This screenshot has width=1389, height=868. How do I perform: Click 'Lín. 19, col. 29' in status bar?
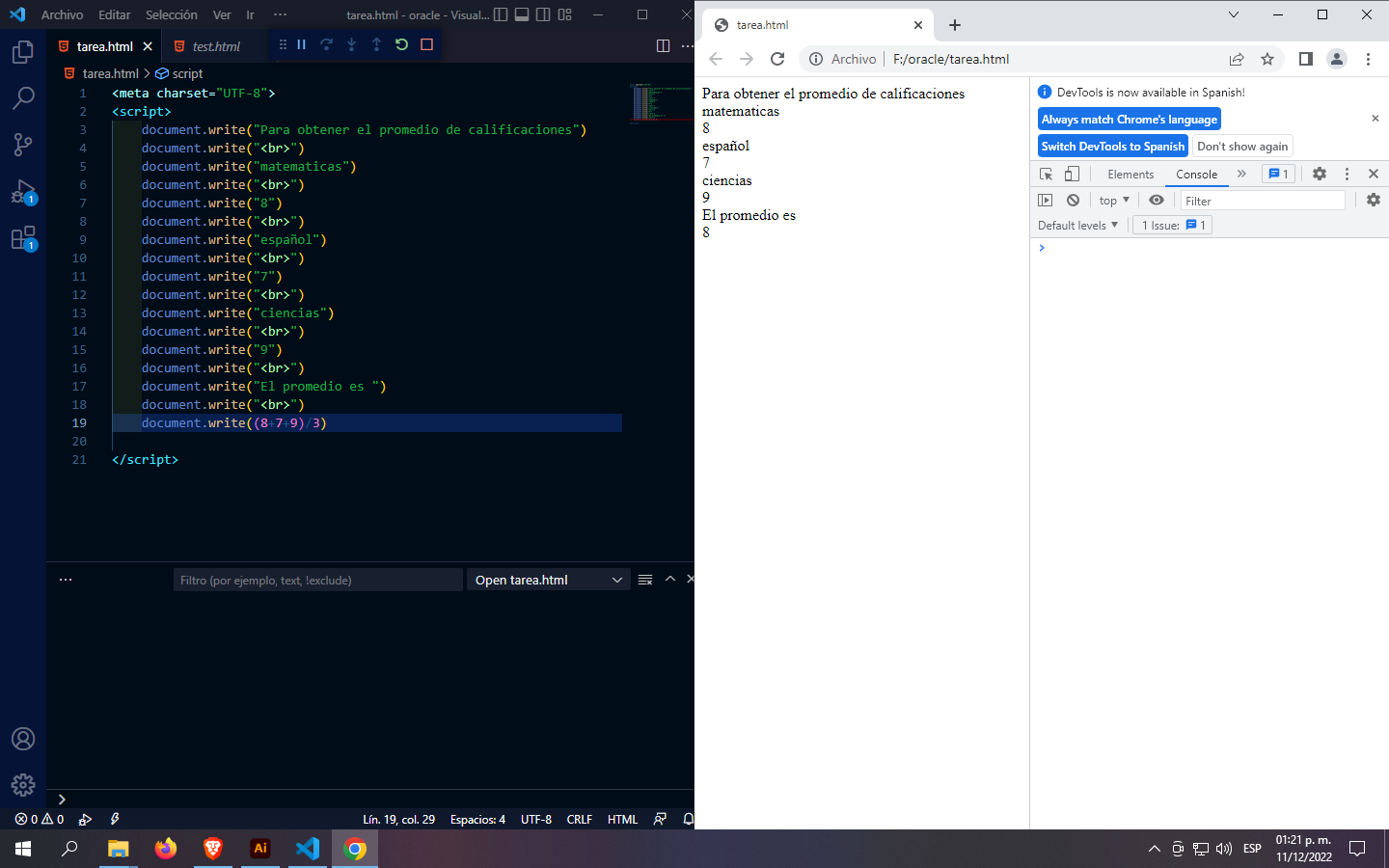pos(398,819)
